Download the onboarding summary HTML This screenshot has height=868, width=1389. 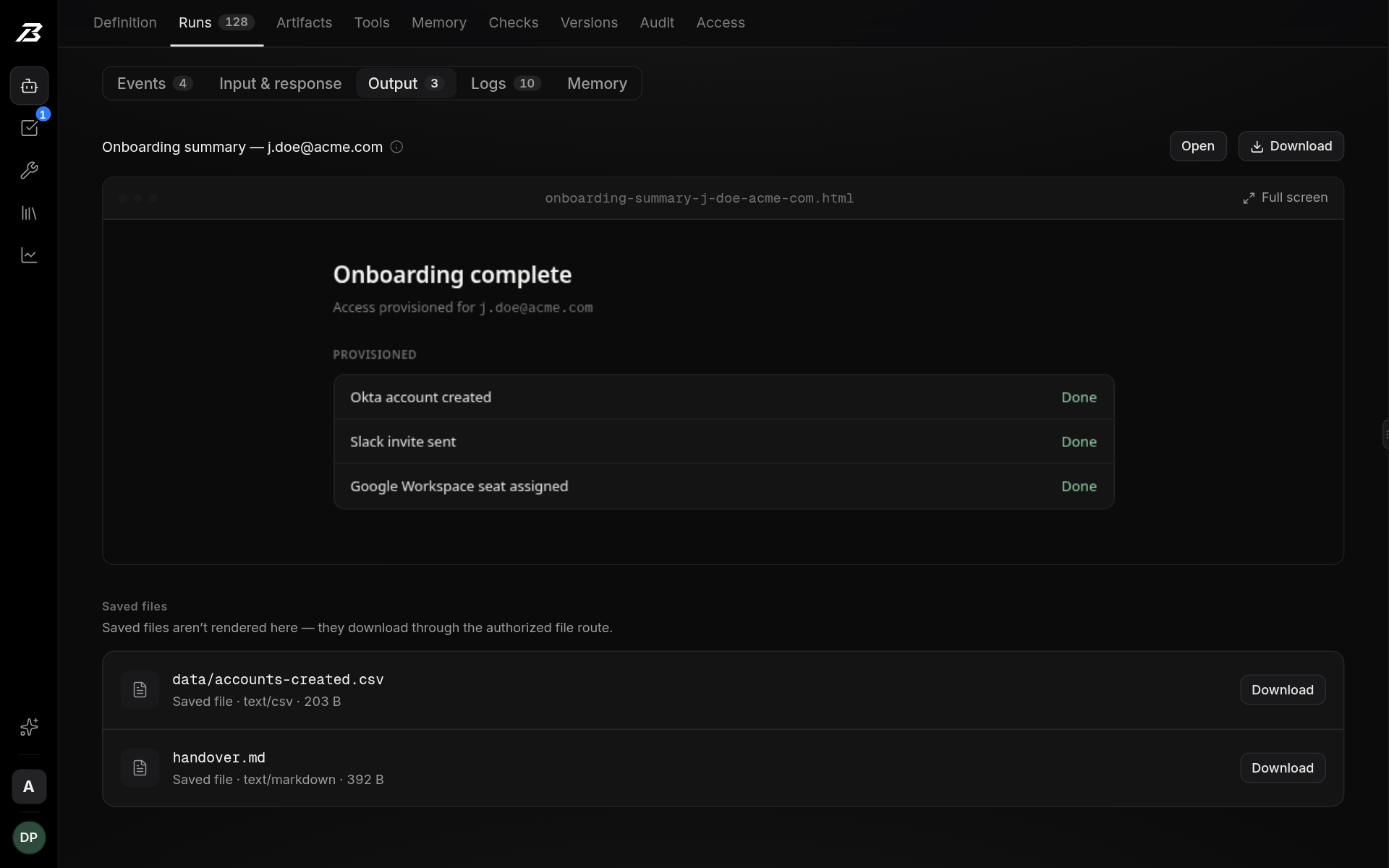pyautogui.click(x=1291, y=146)
